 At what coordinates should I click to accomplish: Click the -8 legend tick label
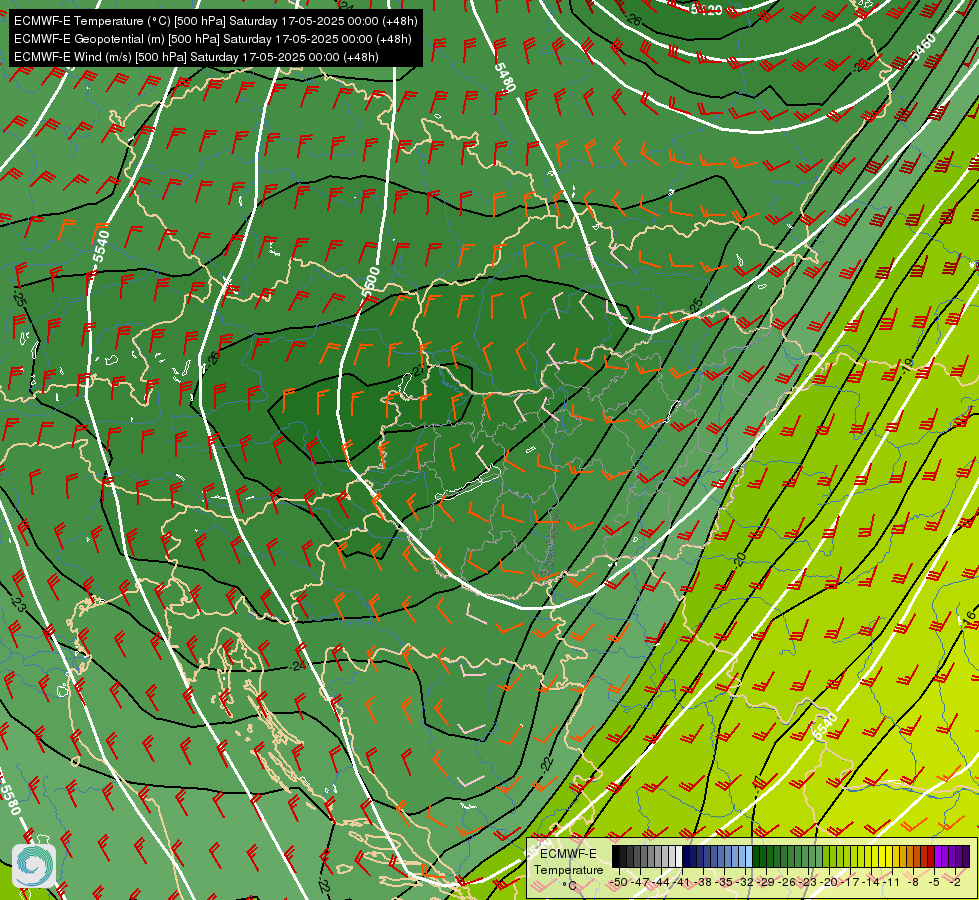click(913, 882)
